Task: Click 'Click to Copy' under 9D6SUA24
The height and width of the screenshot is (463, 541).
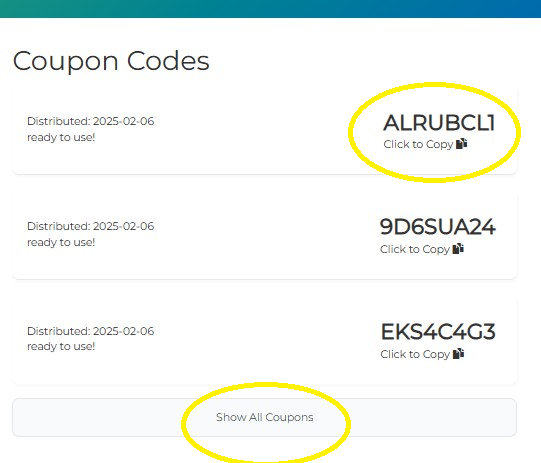Action: [x=415, y=249]
